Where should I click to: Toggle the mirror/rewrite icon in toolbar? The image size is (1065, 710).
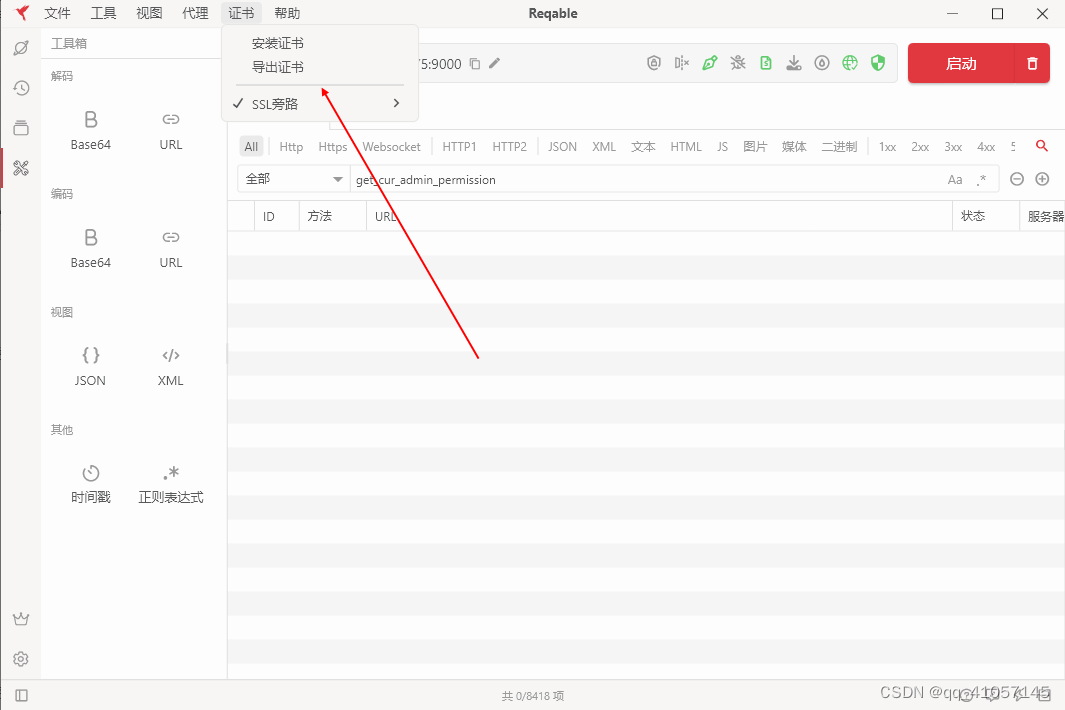(x=682, y=63)
